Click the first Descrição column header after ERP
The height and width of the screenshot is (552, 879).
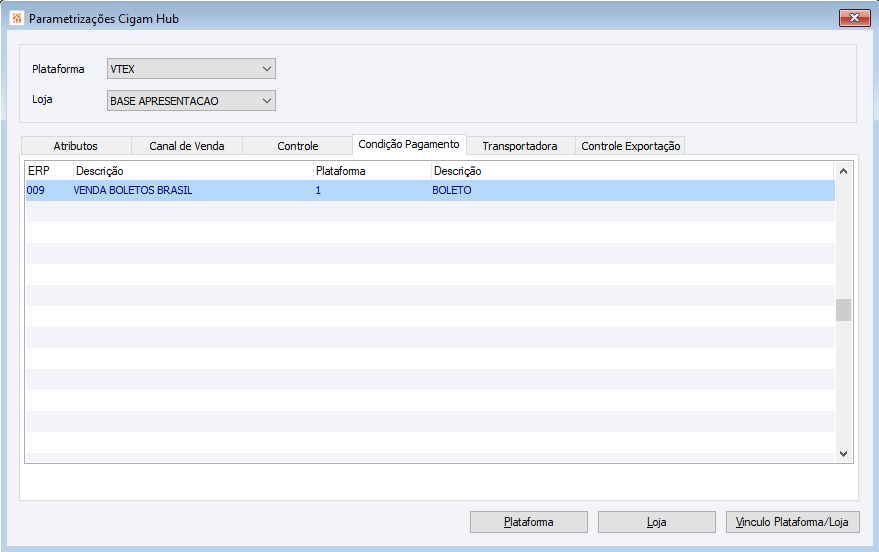coord(193,171)
